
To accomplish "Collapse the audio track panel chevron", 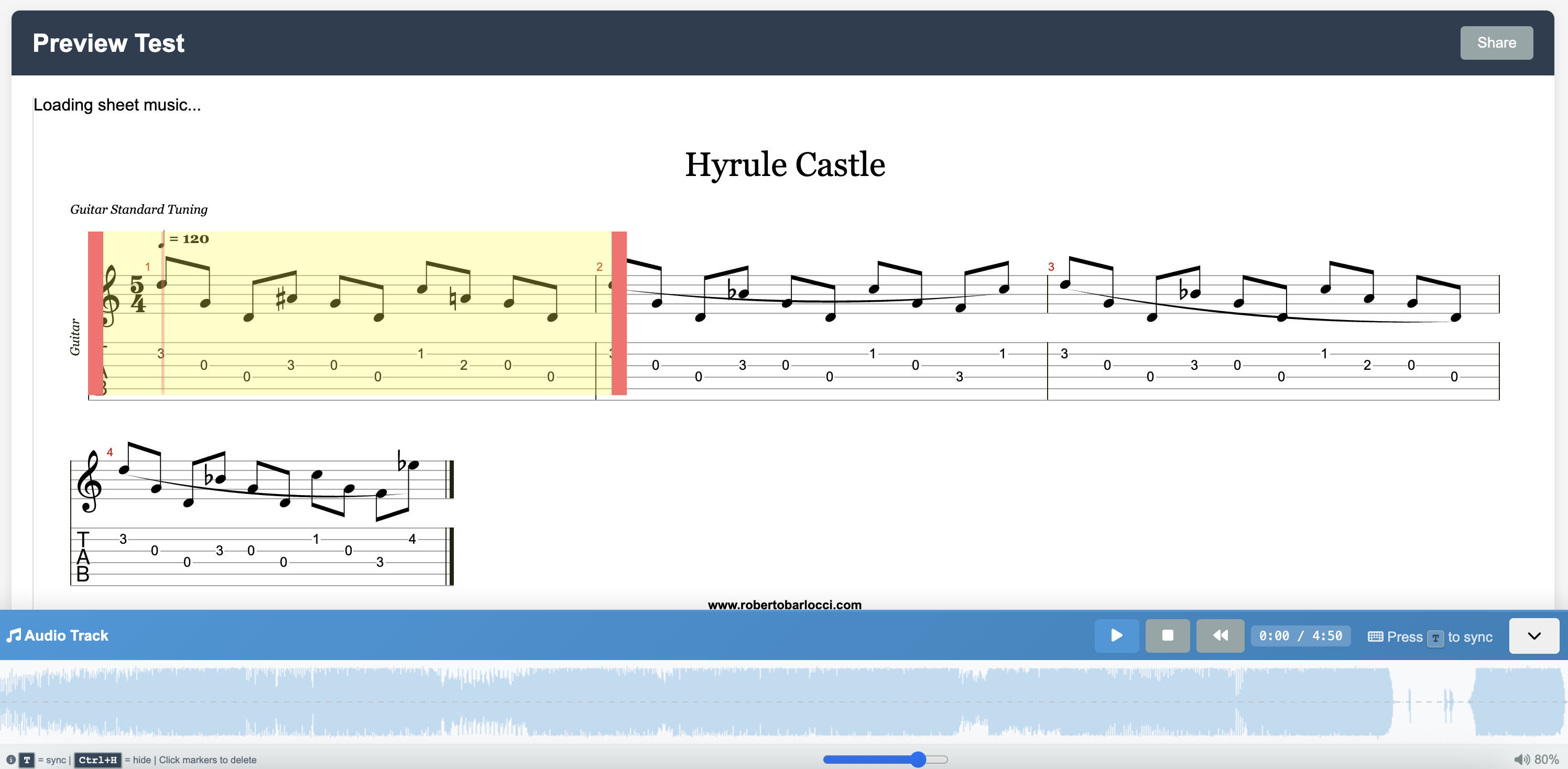I will click(x=1533, y=636).
